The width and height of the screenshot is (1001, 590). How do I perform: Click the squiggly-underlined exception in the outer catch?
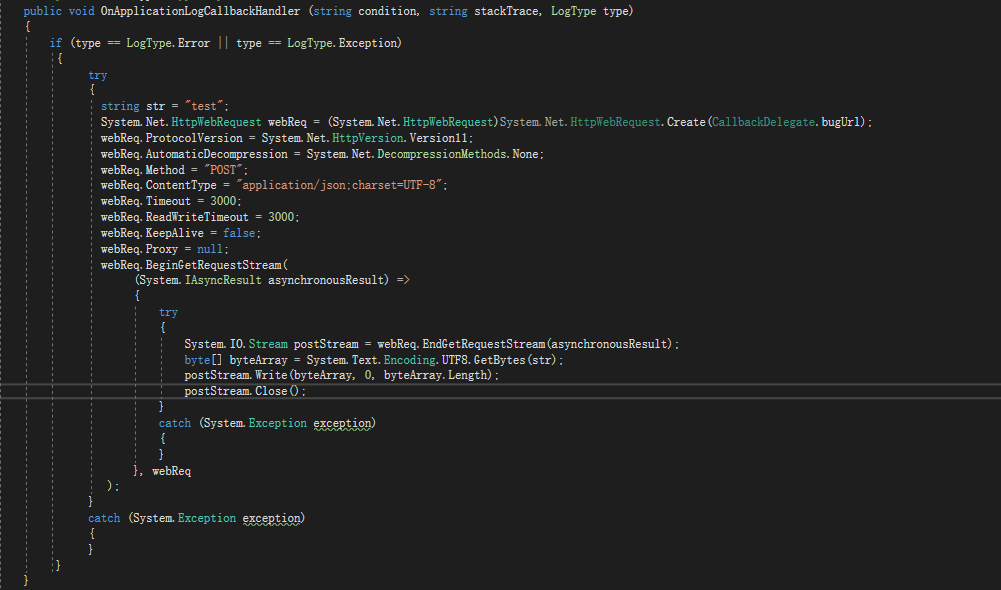tap(271, 517)
